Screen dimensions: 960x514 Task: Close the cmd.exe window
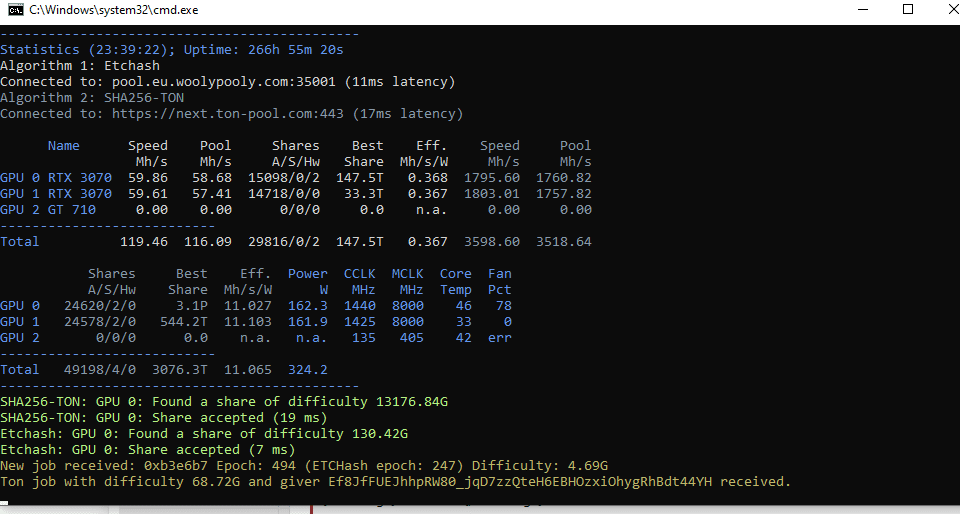[x=942, y=9]
